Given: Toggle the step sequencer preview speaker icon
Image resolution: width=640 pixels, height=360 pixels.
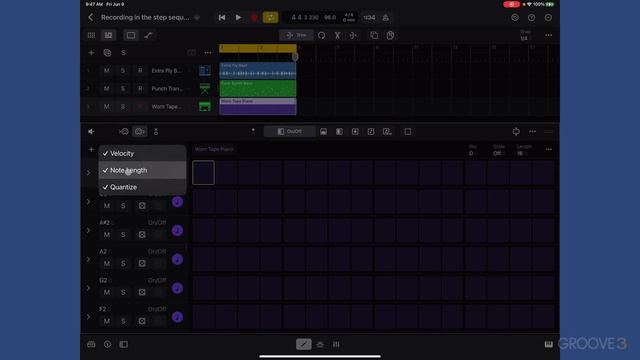Looking at the screenshot, I should point(91,131).
